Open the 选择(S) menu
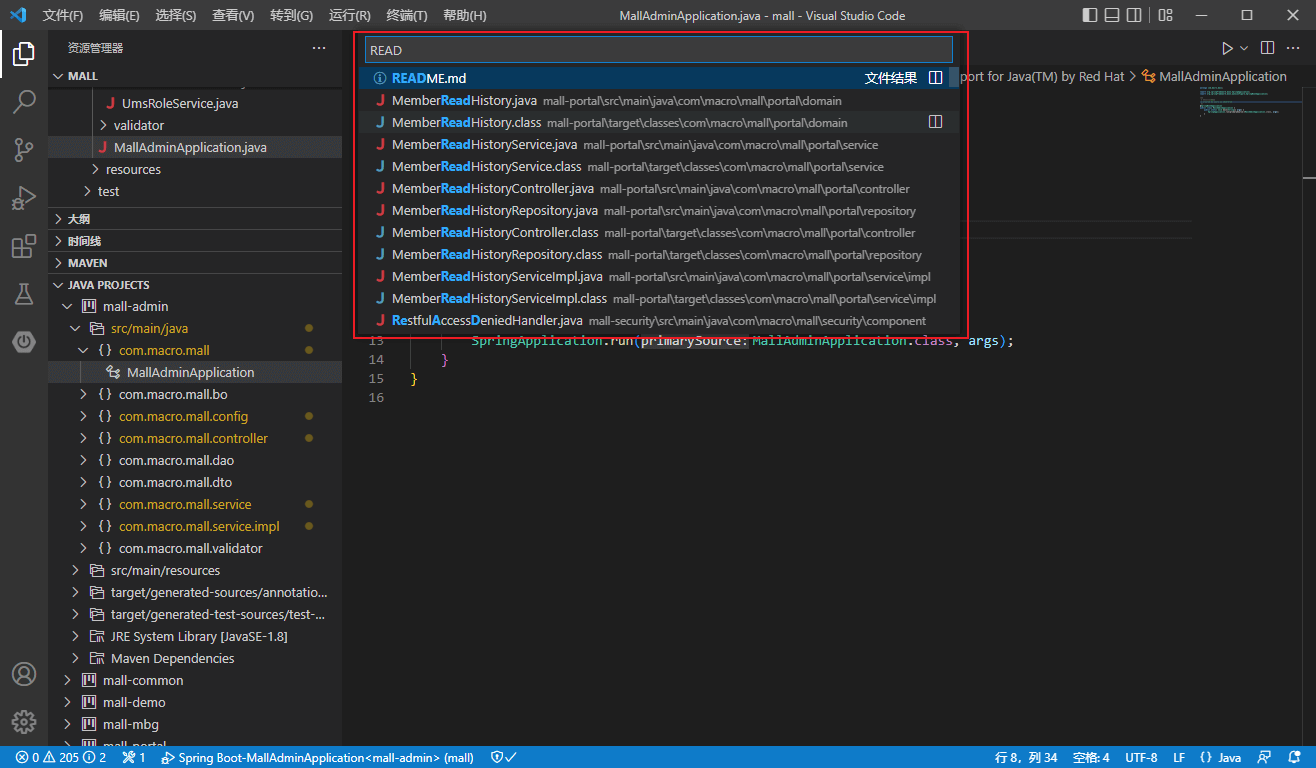 176,15
